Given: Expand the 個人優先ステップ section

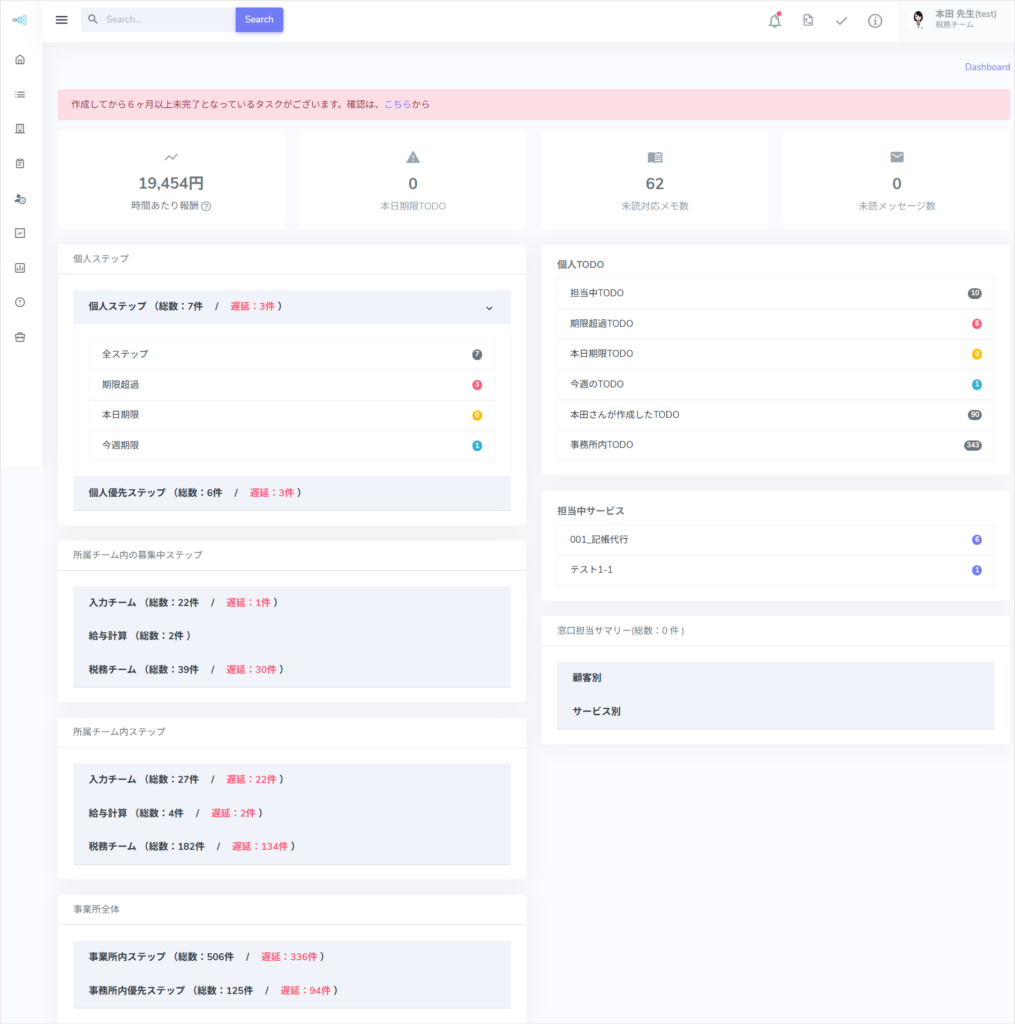Looking at the screenshot, I should (x=292, y=493).
